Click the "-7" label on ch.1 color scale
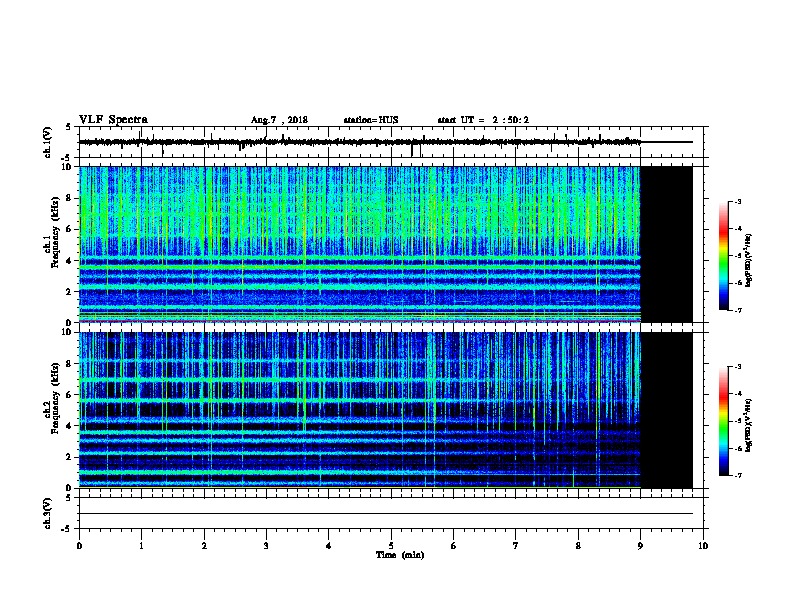Screen dimensions: 792x612 click(737, 310)
